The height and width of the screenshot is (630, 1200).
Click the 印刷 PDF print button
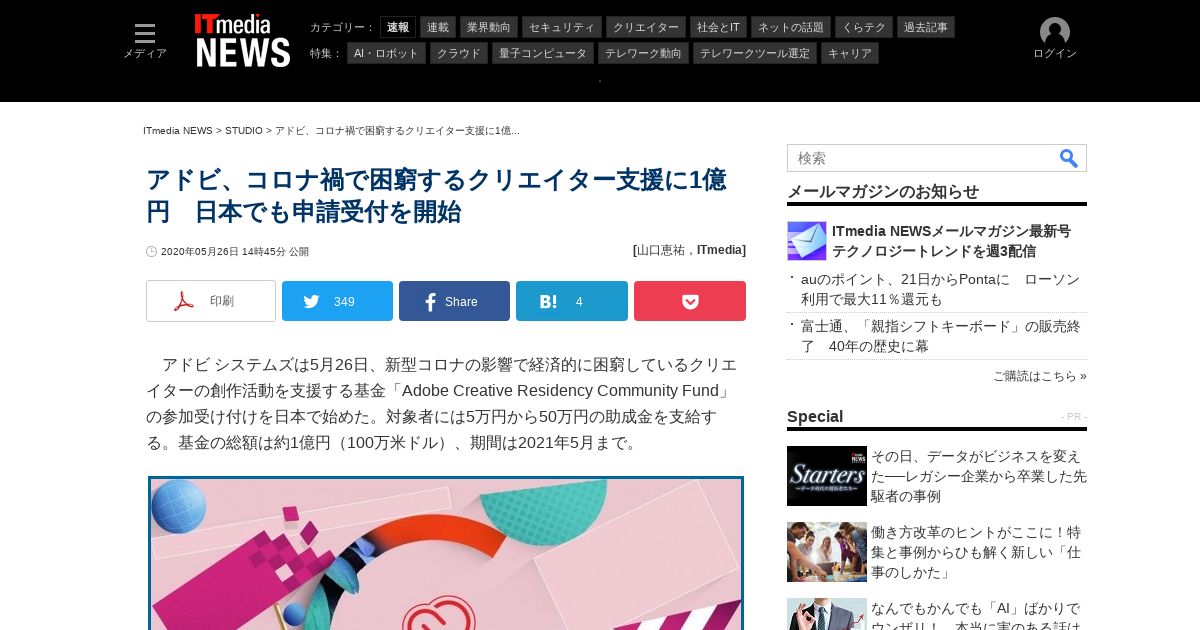click(x=211, y=301)
